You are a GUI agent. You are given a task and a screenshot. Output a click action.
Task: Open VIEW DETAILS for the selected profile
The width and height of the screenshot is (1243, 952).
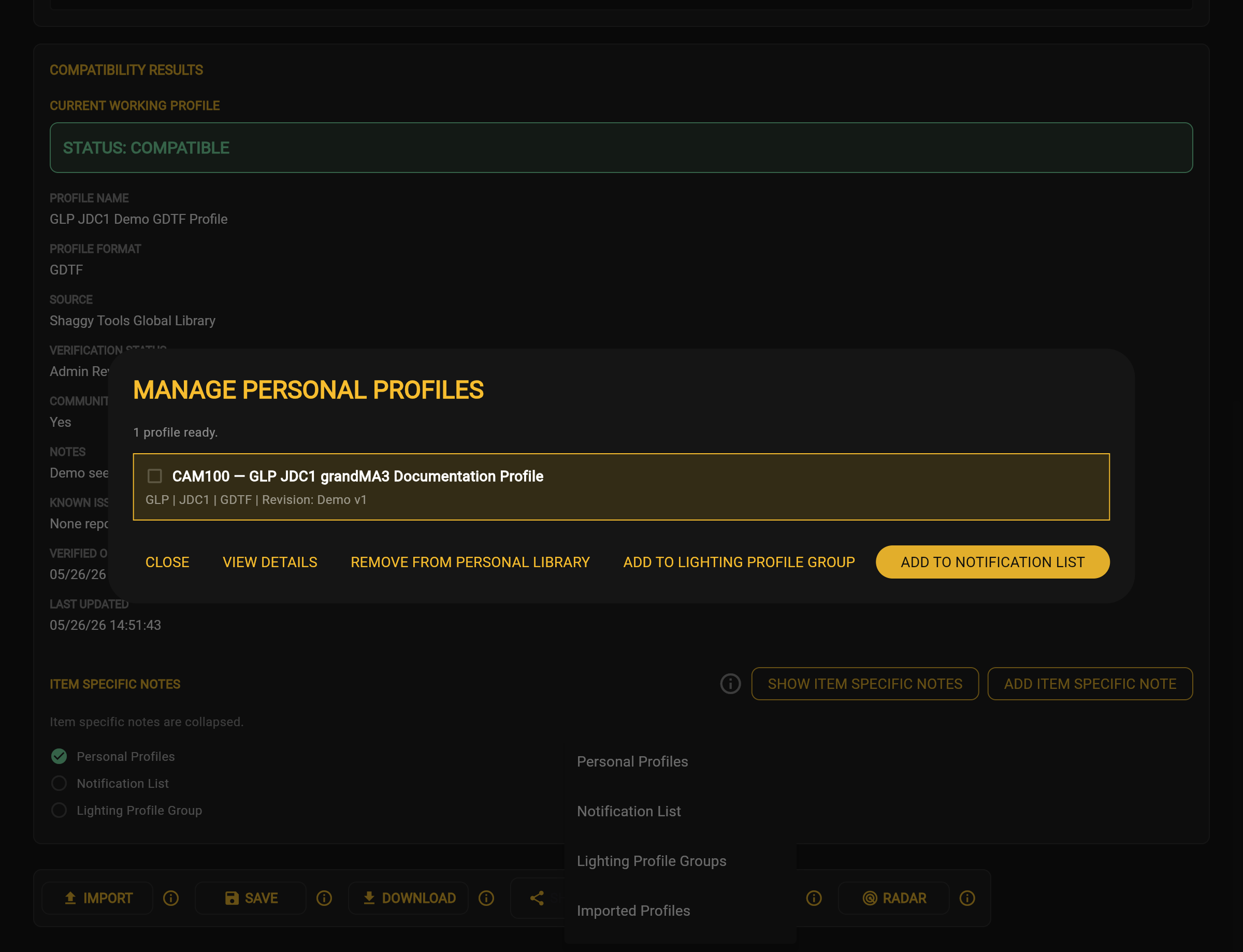click(x=270, y=562)
